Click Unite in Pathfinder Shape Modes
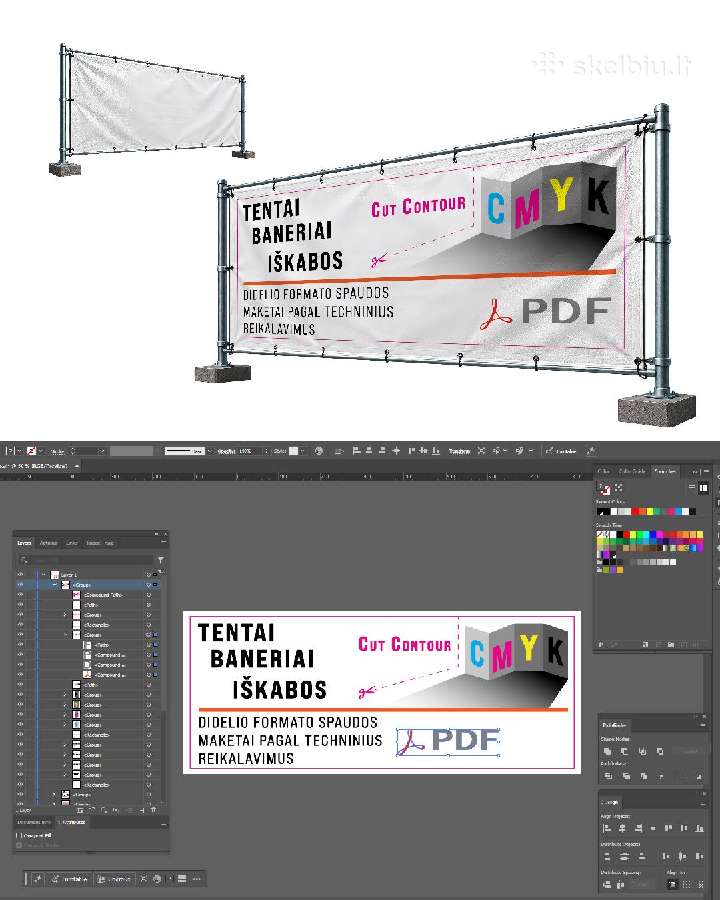Screen dimensions: 720x900 click(607, 751)
